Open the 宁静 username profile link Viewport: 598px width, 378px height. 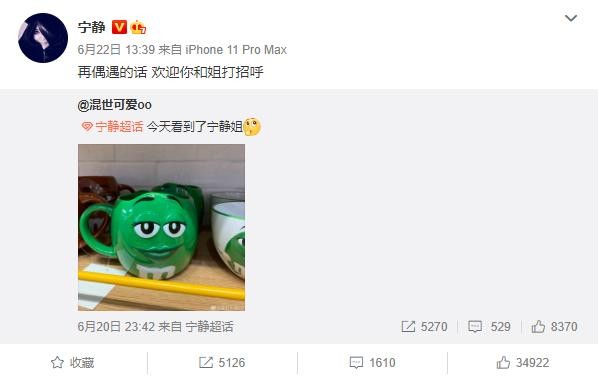(92, 27)
